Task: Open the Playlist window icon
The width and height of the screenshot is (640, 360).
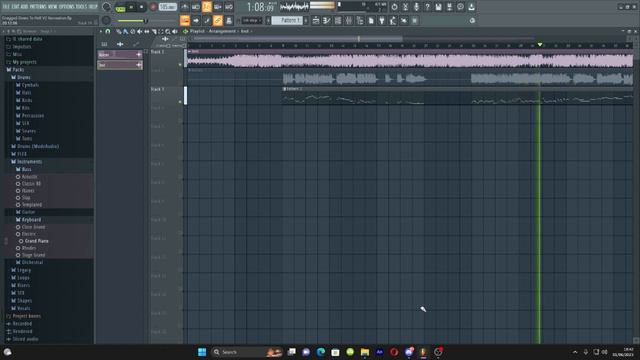Action: [316, 20]
